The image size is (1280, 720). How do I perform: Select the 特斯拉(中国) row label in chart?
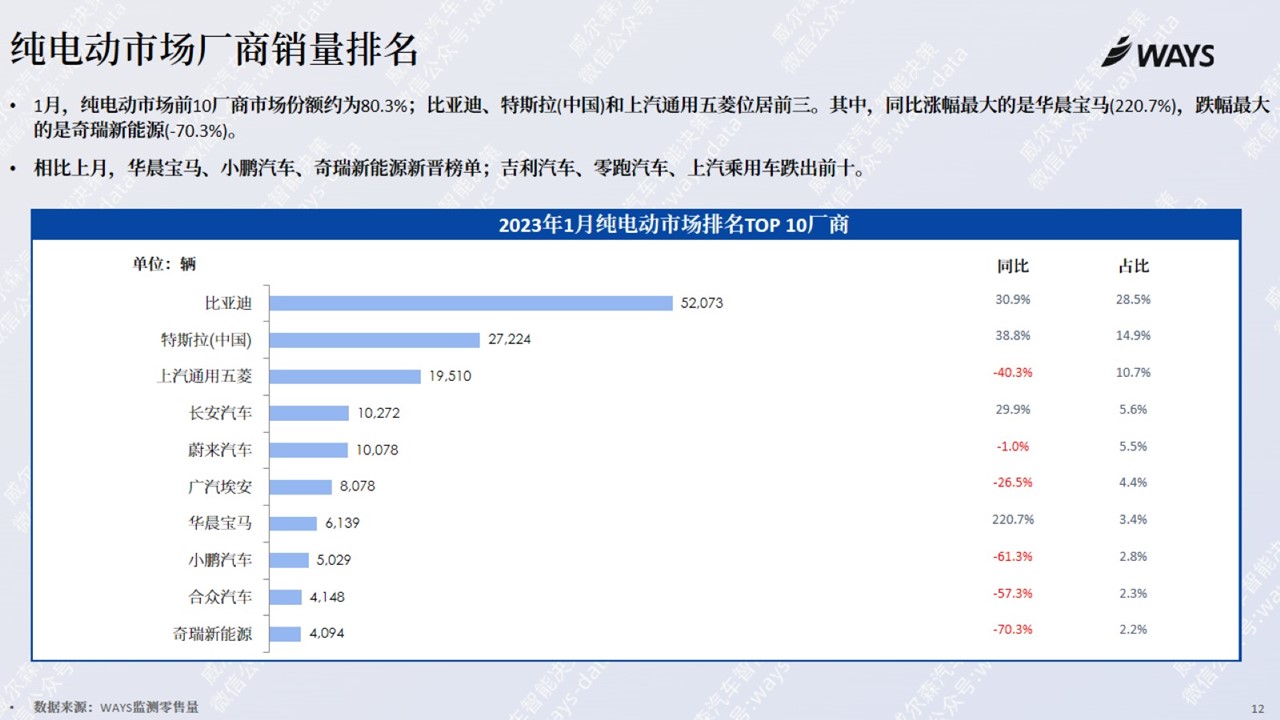[x=207, y=339]
